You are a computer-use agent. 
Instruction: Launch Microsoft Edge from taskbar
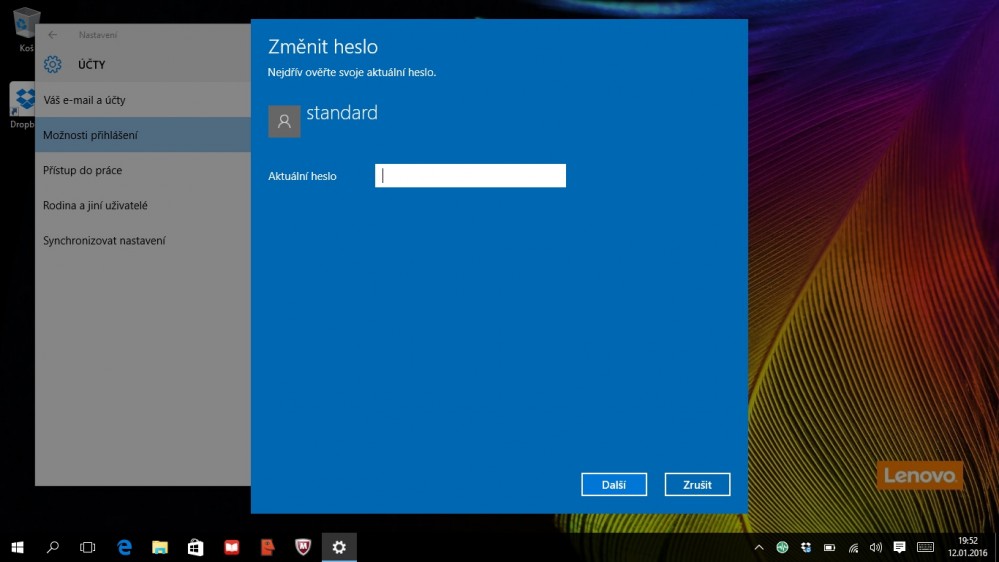[x=125, y=547]
